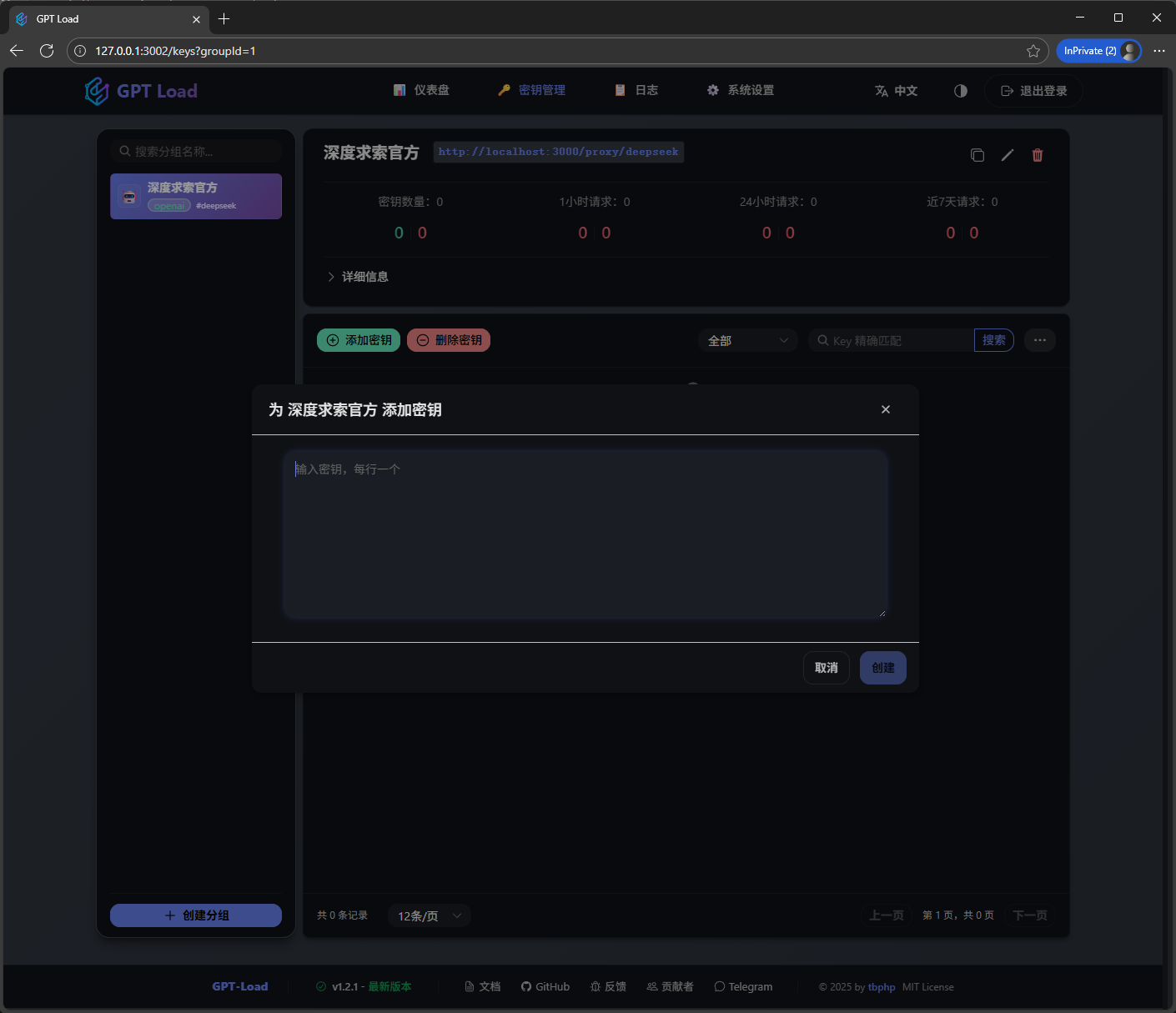
Task: Click the 取消 cancel button
Action: 826,668
